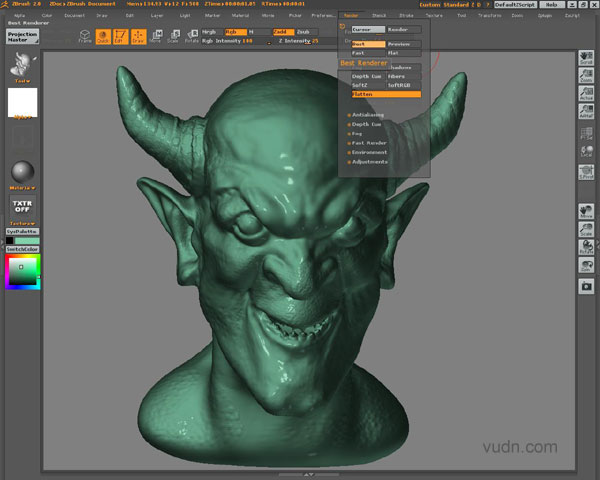Toggle Depth Cue button in Render palette
Screen dimensions: 600x480
point(368,76)
